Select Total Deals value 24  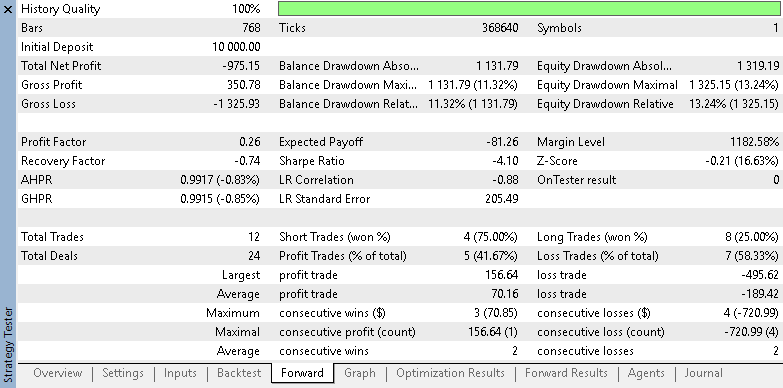click(254, 256)
